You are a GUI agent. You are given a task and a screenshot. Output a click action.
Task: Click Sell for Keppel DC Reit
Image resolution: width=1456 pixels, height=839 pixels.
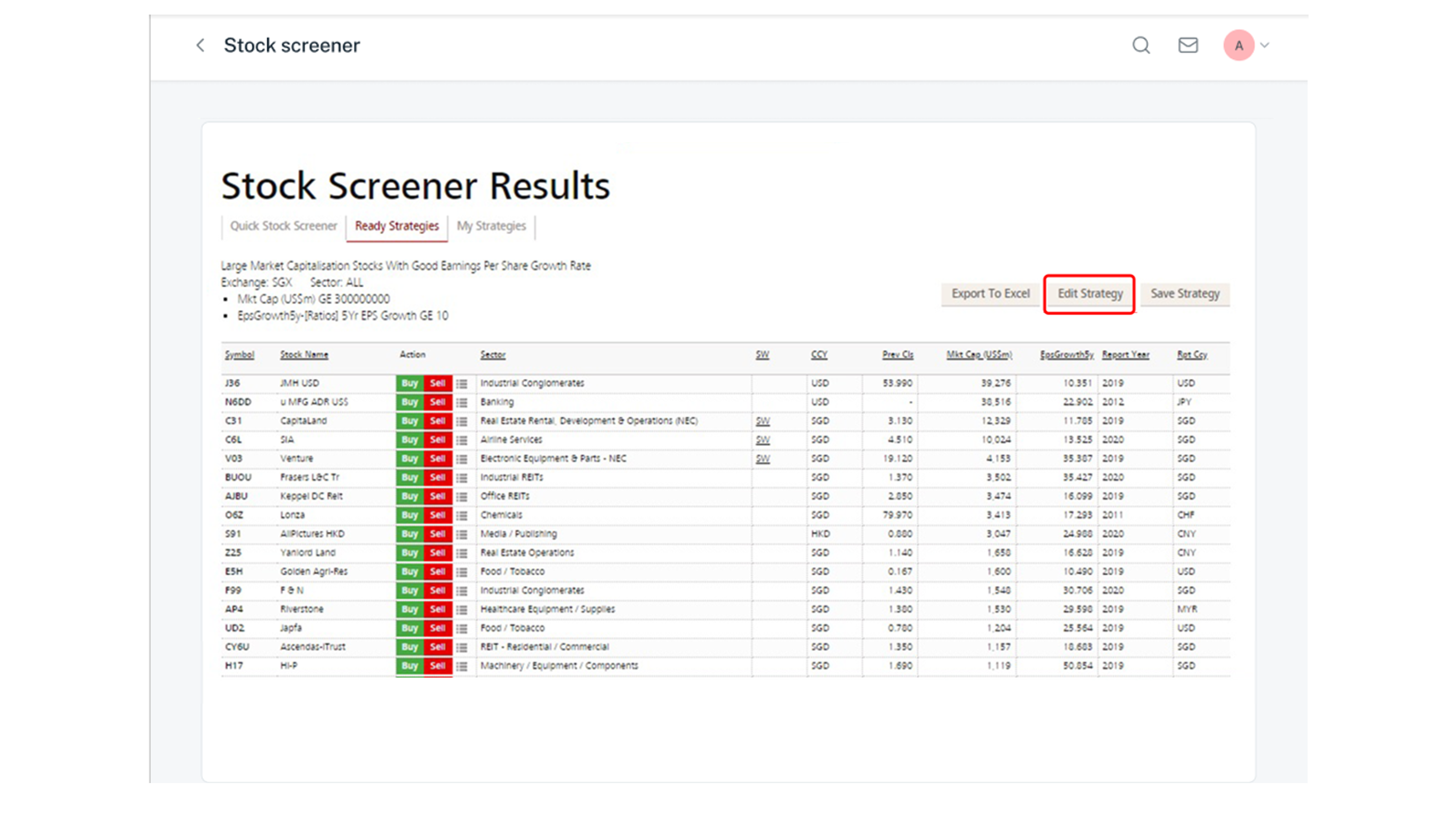point(438,496)
